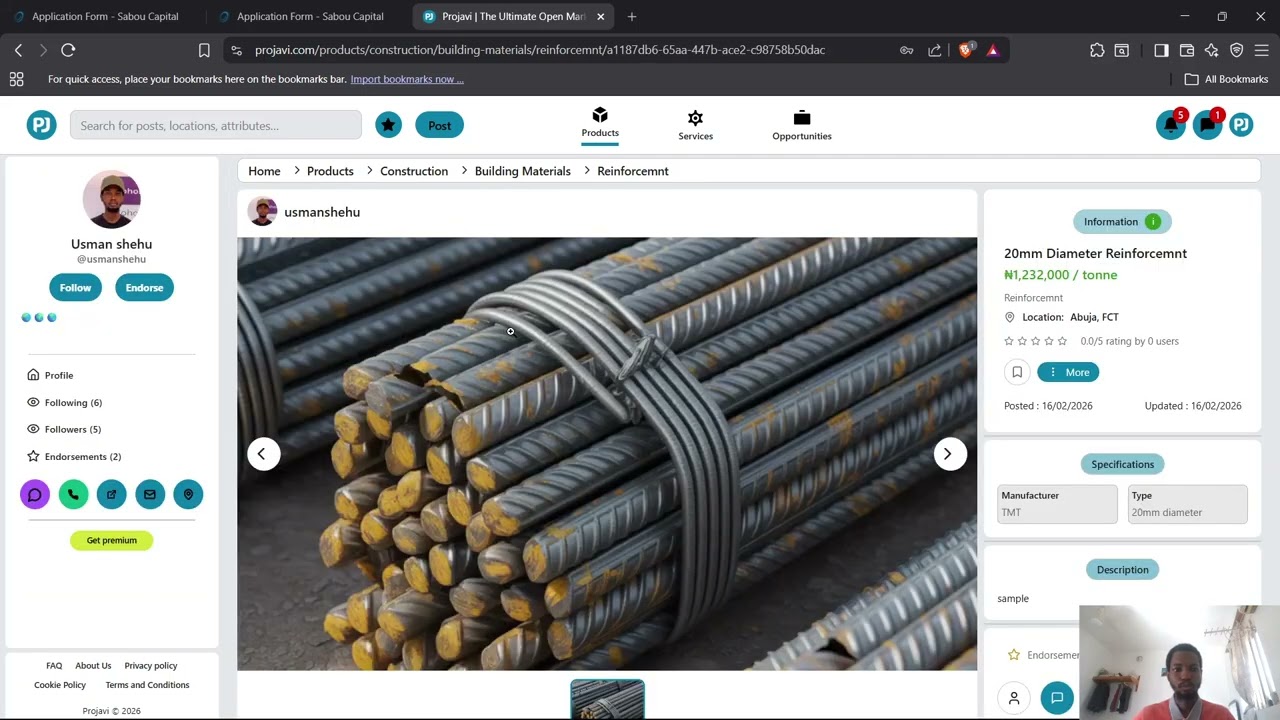Switch to first Application Form browser tab

[104, 16]
